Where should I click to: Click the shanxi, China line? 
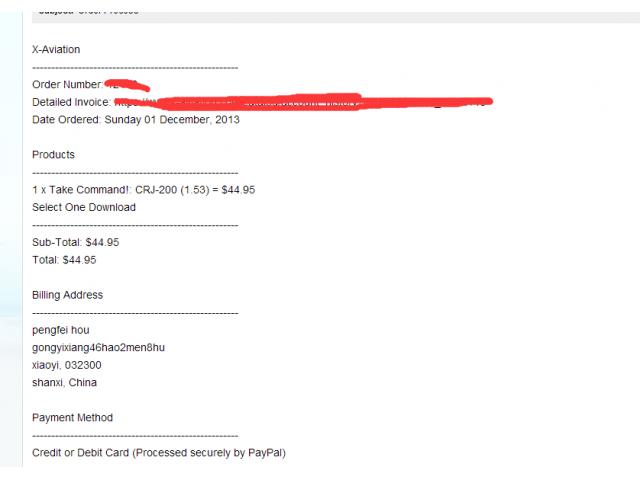[64, 383]
